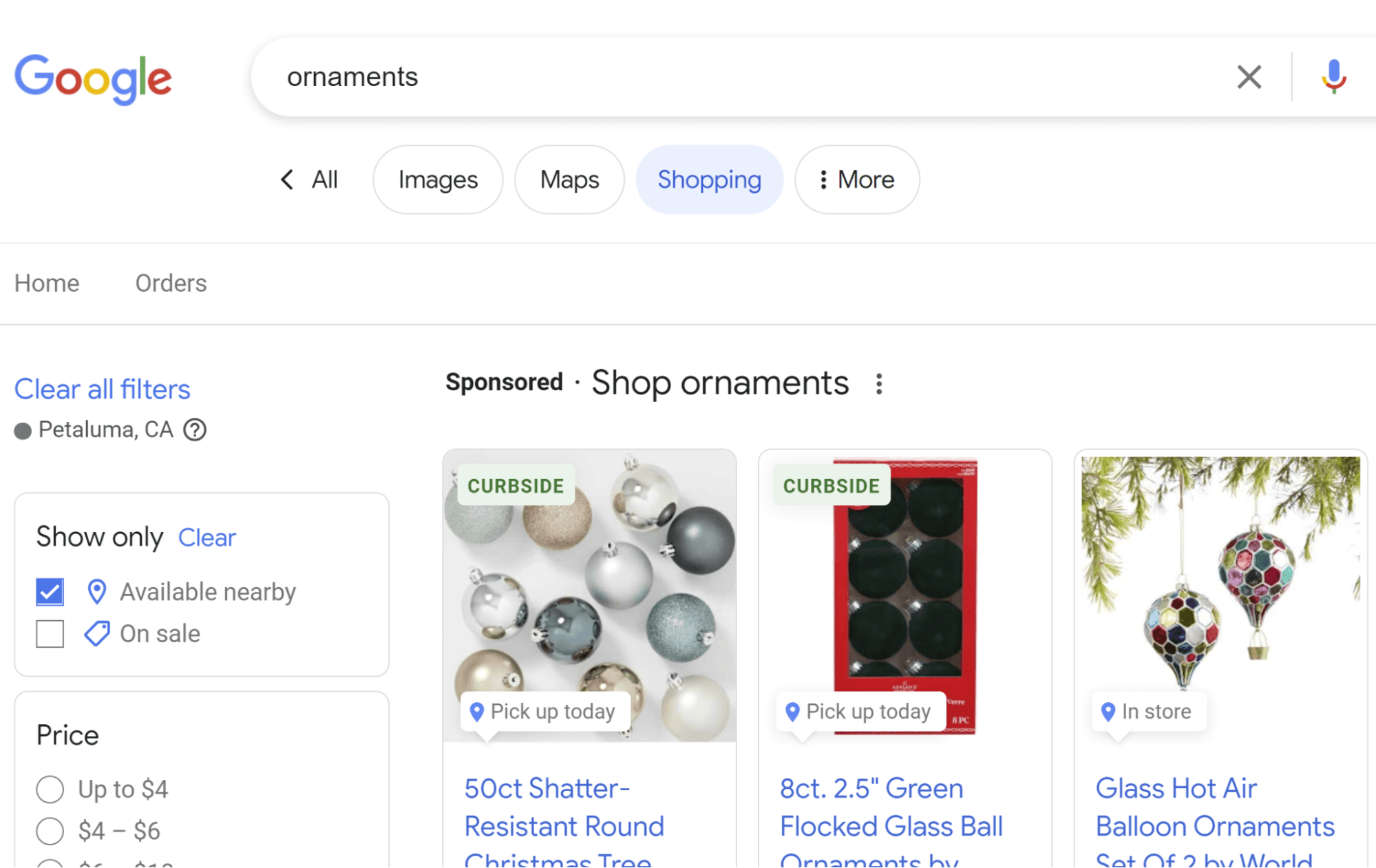Click the back chevron beside All
This screenshot has width=1376, height=868.
coord(287,180)
